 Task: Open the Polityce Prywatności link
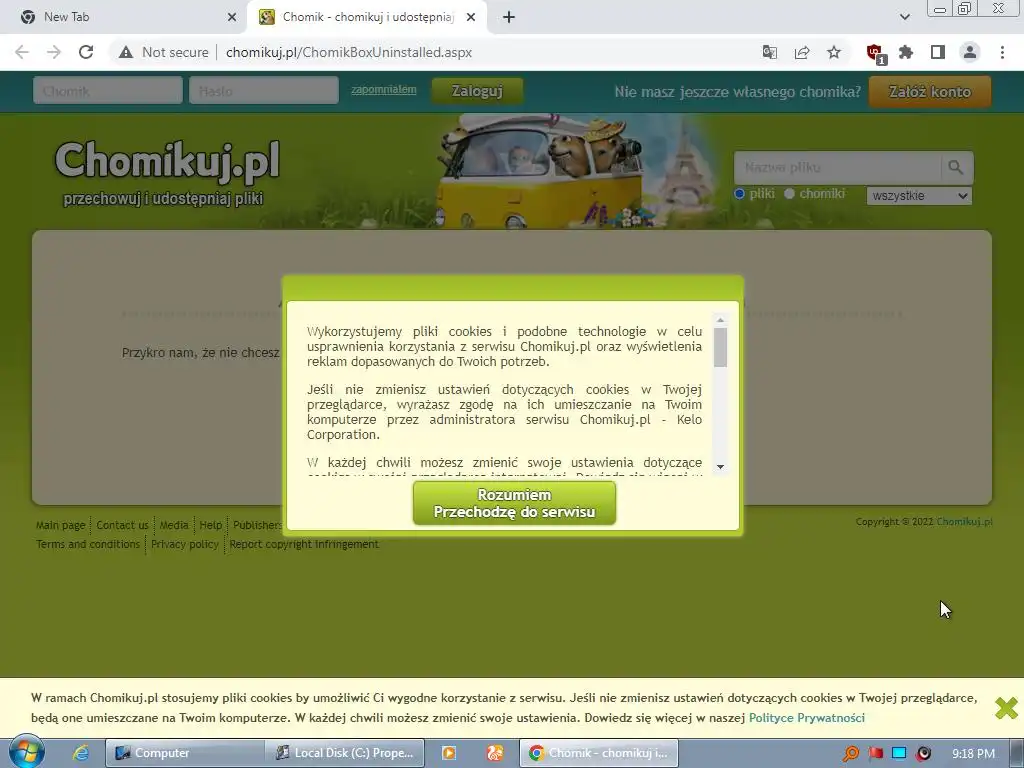click(x=807, y=718)
